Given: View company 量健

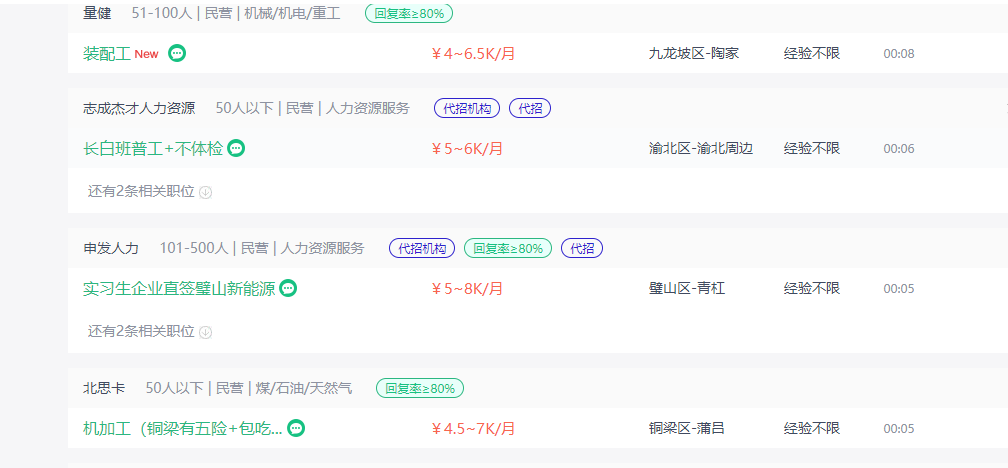Looking at the screenshot, I should click(x=97, y=13).
